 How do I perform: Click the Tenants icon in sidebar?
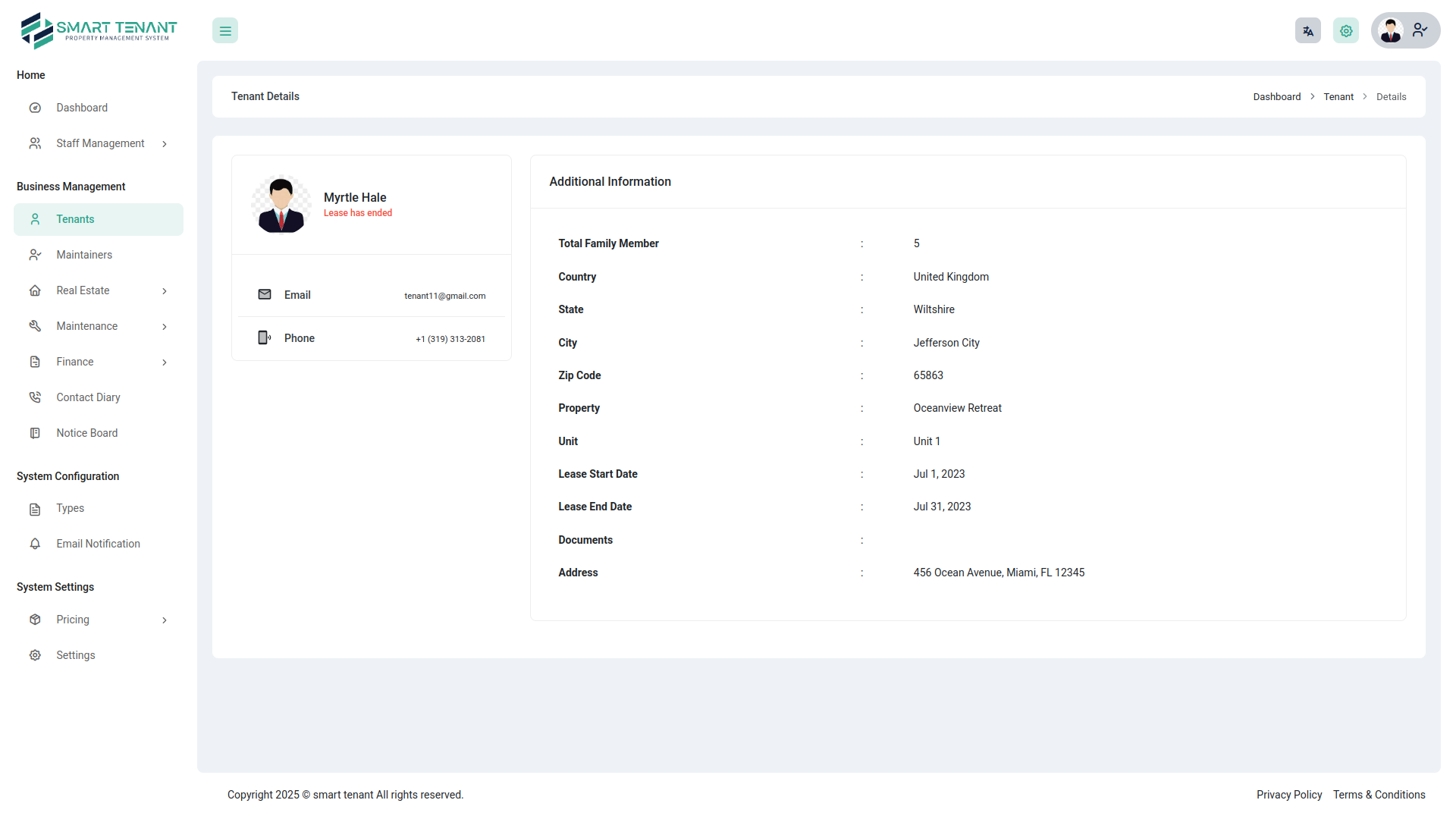tap(35, 219)
